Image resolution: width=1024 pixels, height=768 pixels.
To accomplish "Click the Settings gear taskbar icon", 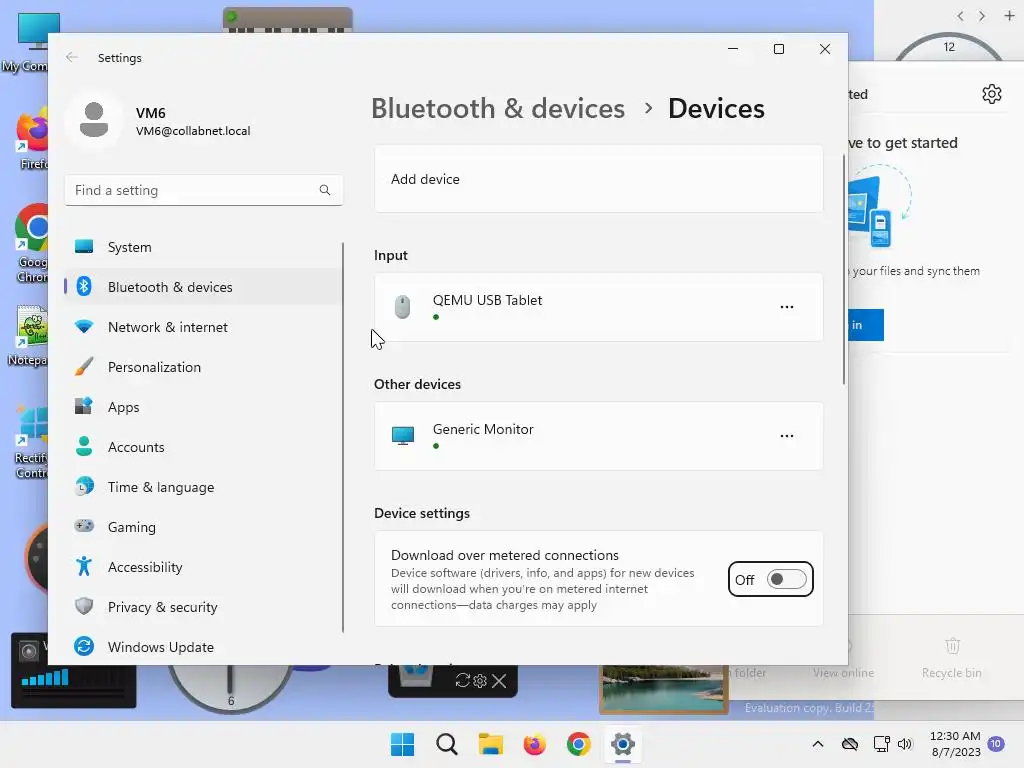I will pos(622,744).
